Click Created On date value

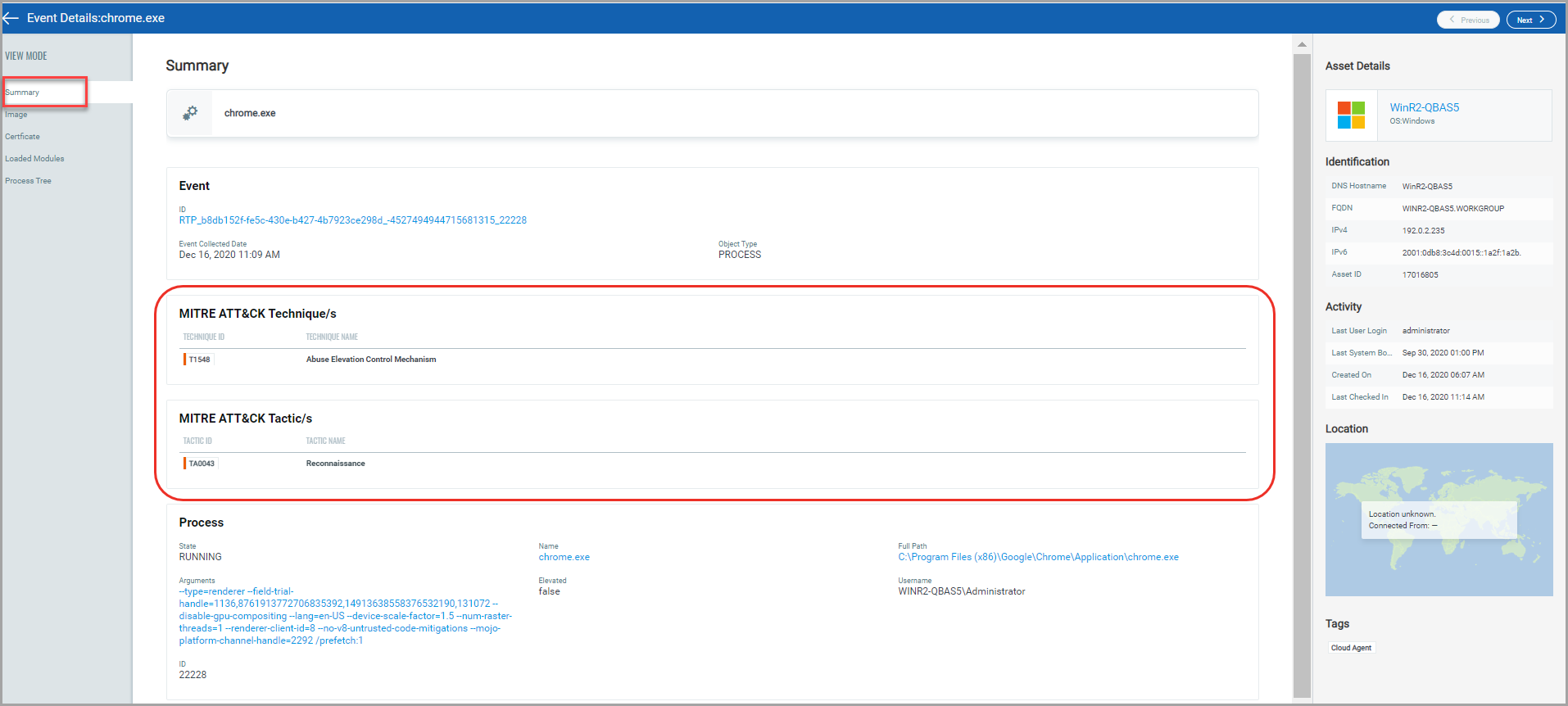(x=1443, y=375)
